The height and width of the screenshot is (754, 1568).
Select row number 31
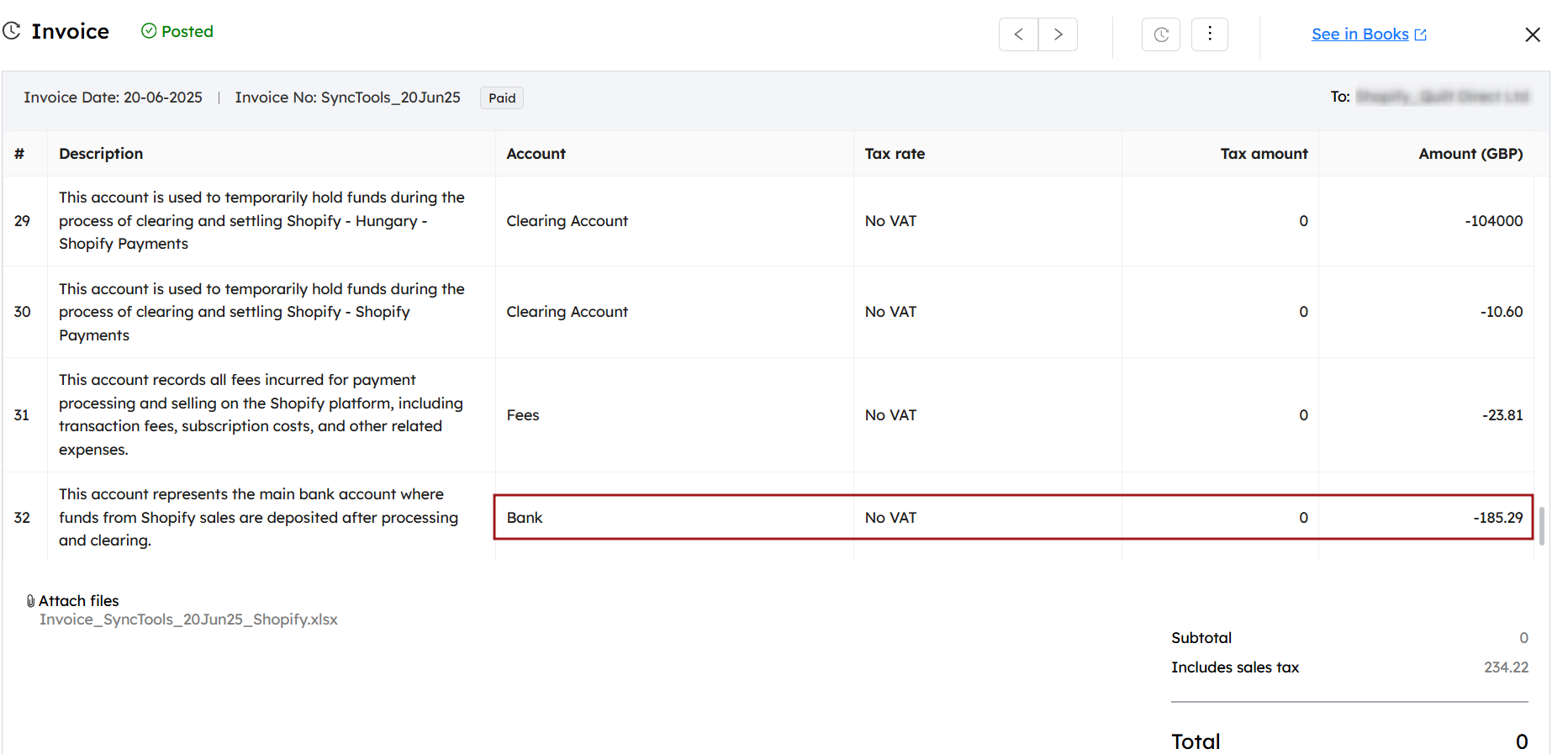[22, 415]
